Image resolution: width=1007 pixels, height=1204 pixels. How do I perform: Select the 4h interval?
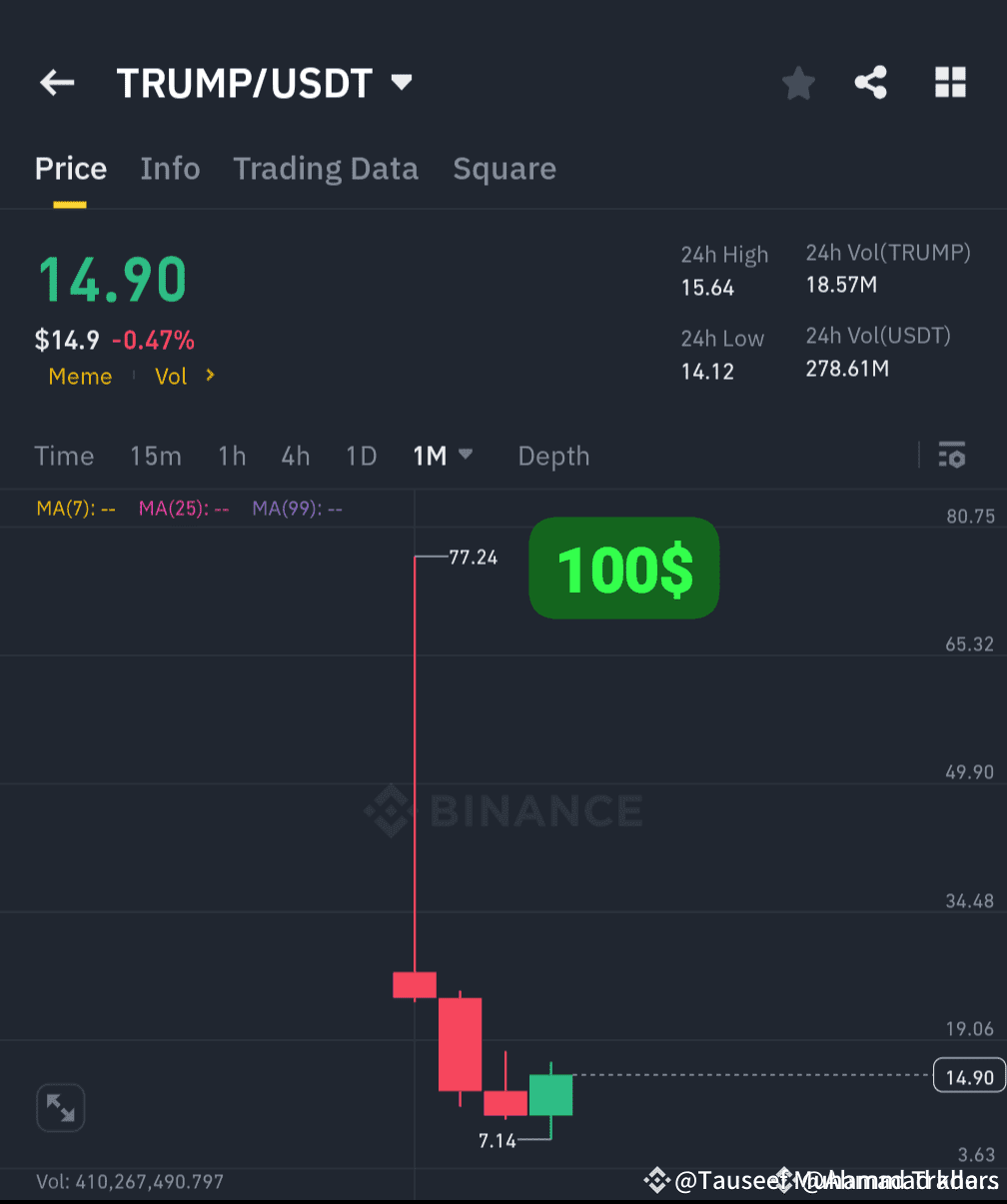pos(296,456)
